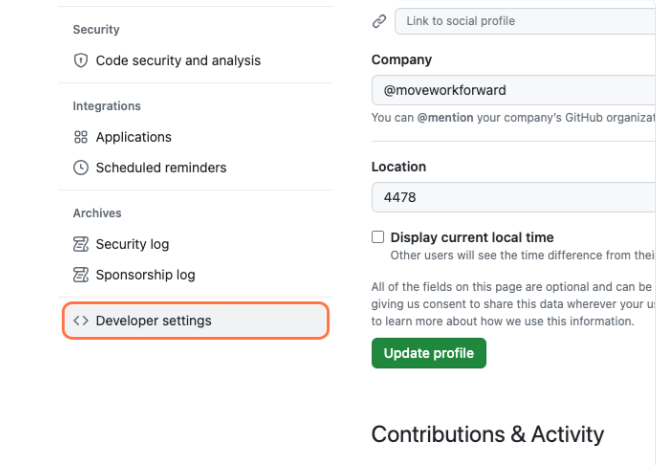Open Developer settings
The height and width of the screenshot is (465, 657).
pyautogui.click(x=154, y=321)
